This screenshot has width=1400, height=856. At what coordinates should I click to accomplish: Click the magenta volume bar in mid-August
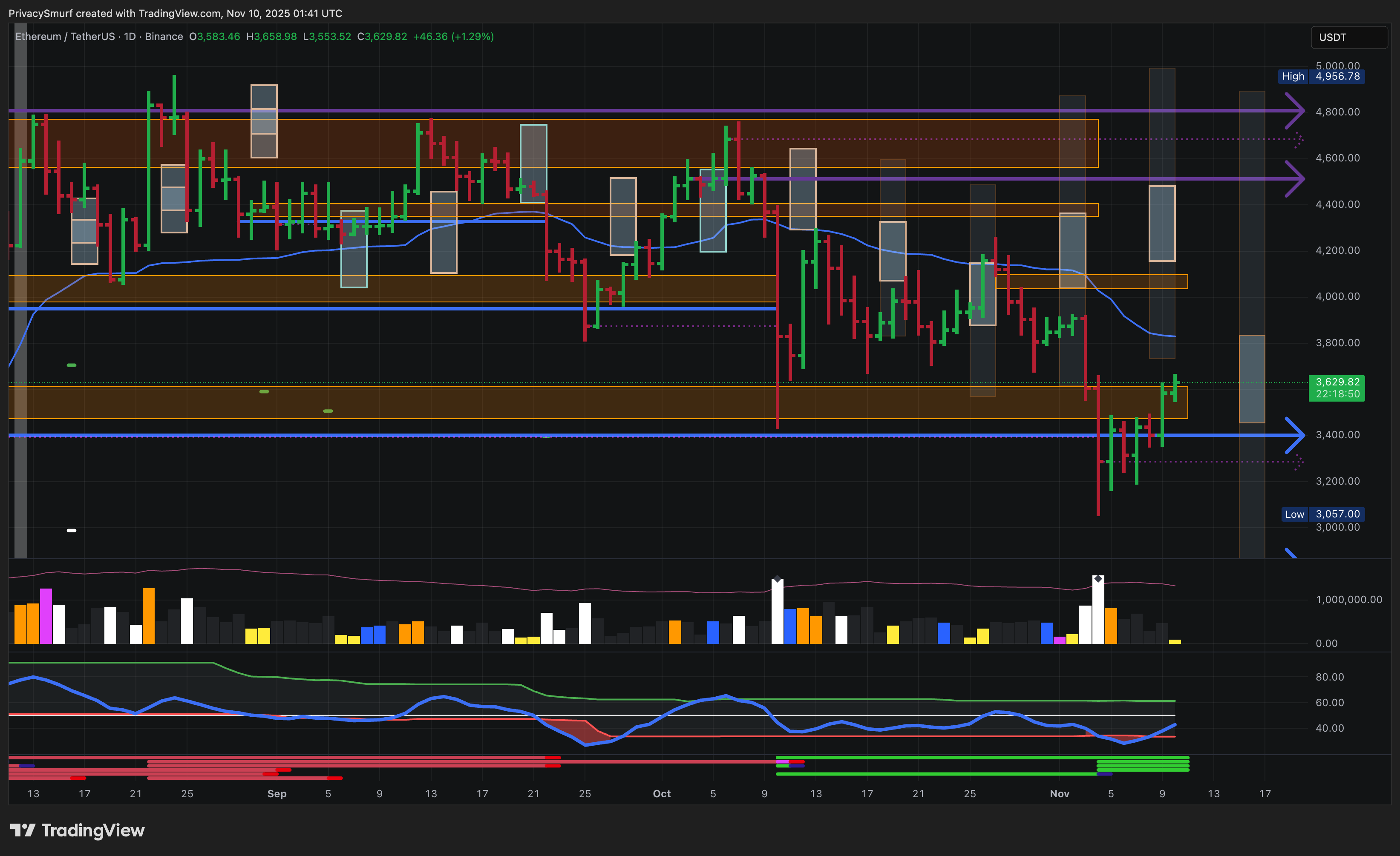pyautogui.click(x=46, y=616)
